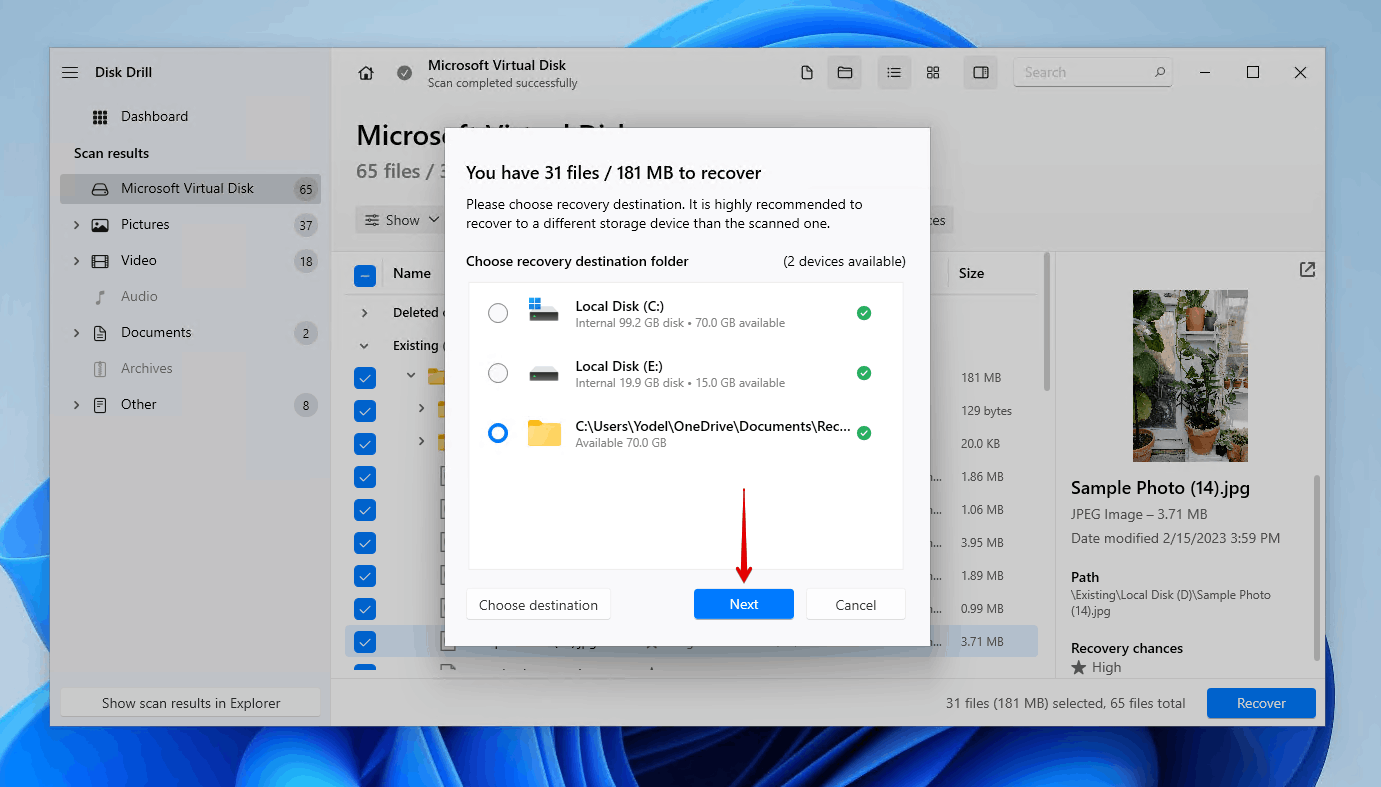Sort by the Size column header
This screenshot has height=787, width=1381.
[x=971, y=273]
